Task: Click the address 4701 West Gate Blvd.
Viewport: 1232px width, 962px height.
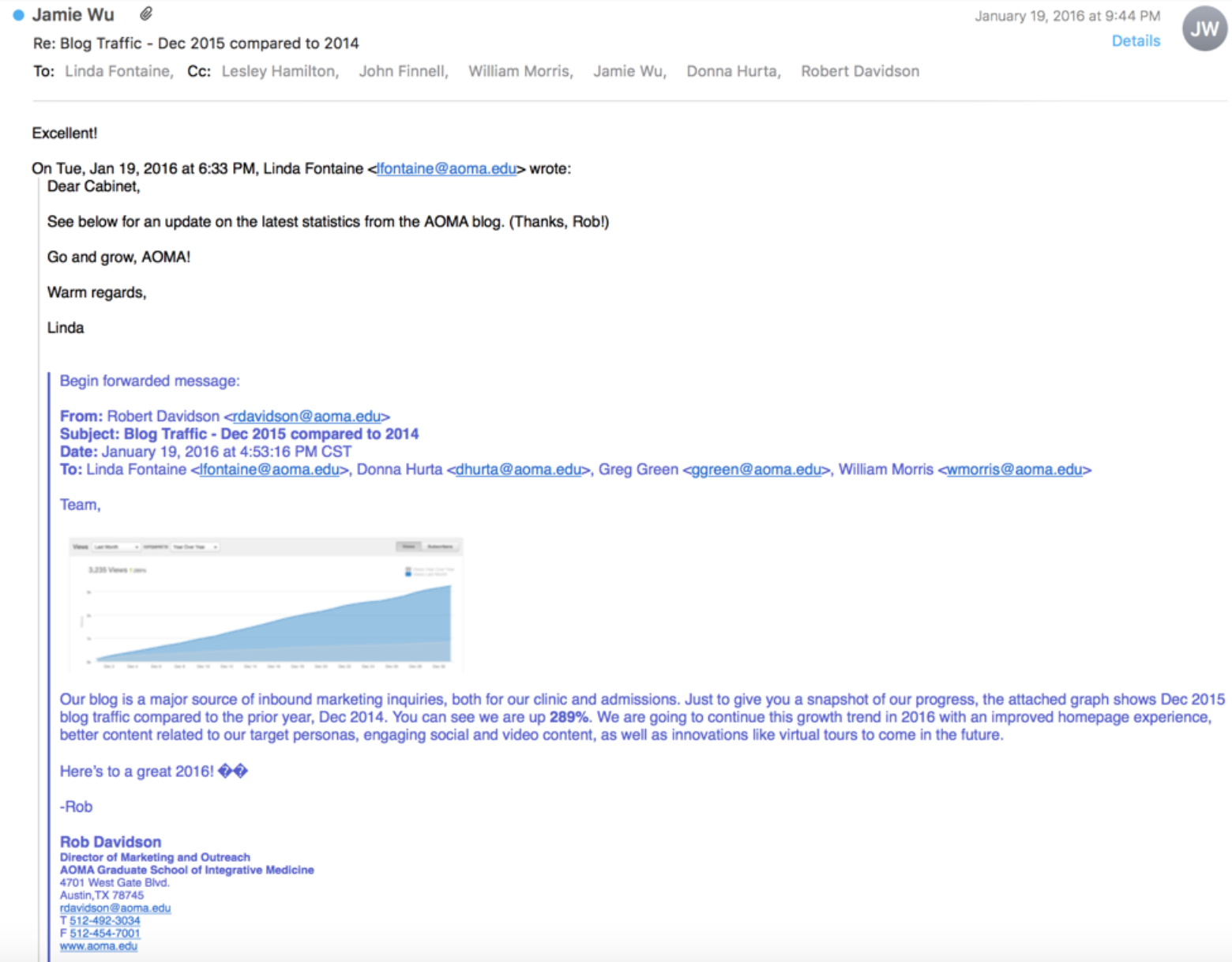Action: coord(115,882)
